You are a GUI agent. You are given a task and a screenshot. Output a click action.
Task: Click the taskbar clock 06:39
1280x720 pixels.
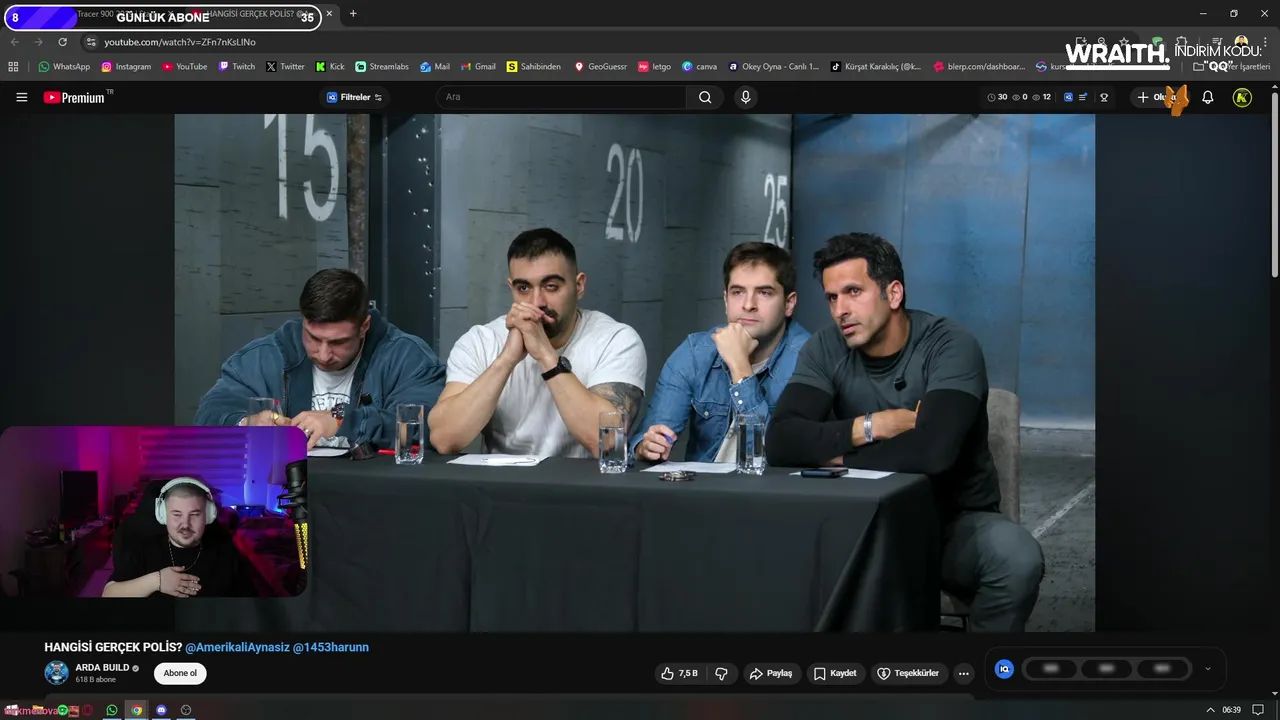1231,710
